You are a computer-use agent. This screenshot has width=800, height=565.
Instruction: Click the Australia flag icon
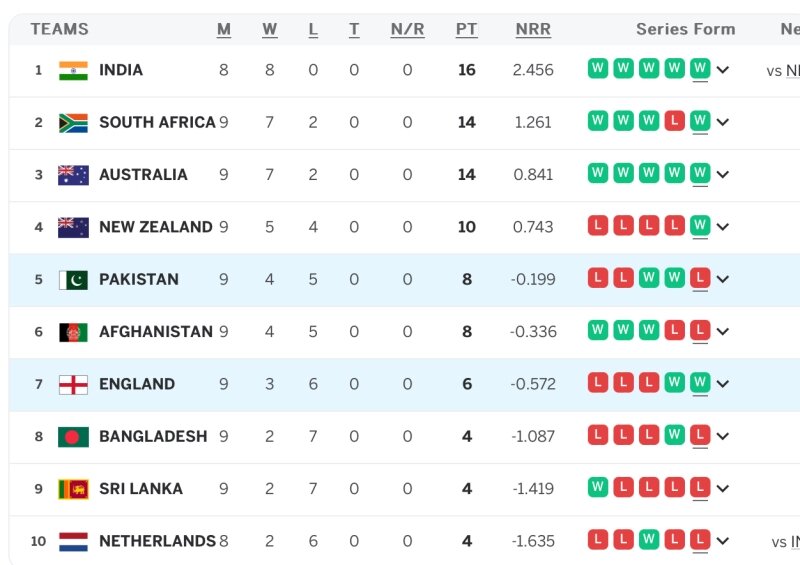(73, 175)
